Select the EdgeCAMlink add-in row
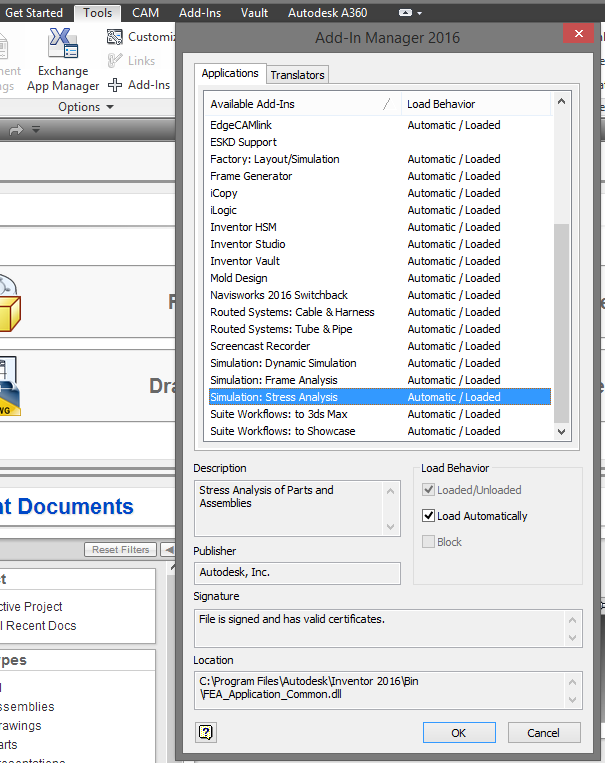 point(380,125)
